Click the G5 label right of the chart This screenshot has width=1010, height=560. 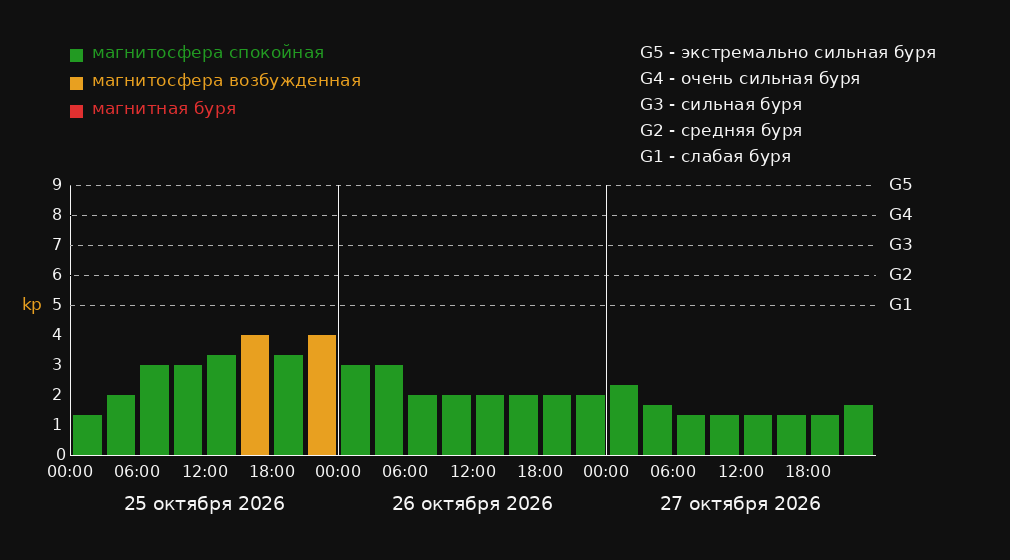(900, 185)
